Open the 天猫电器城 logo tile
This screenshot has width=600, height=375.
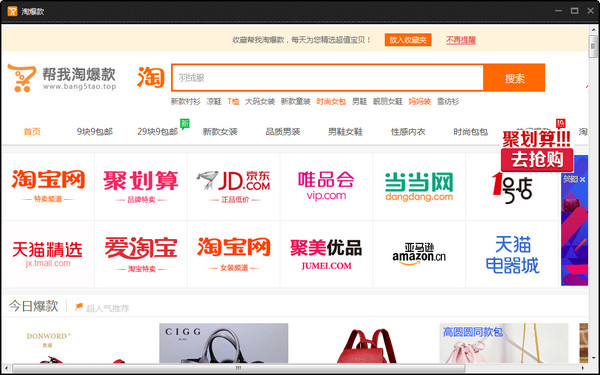pyautogui.click(x=512, y=254)
